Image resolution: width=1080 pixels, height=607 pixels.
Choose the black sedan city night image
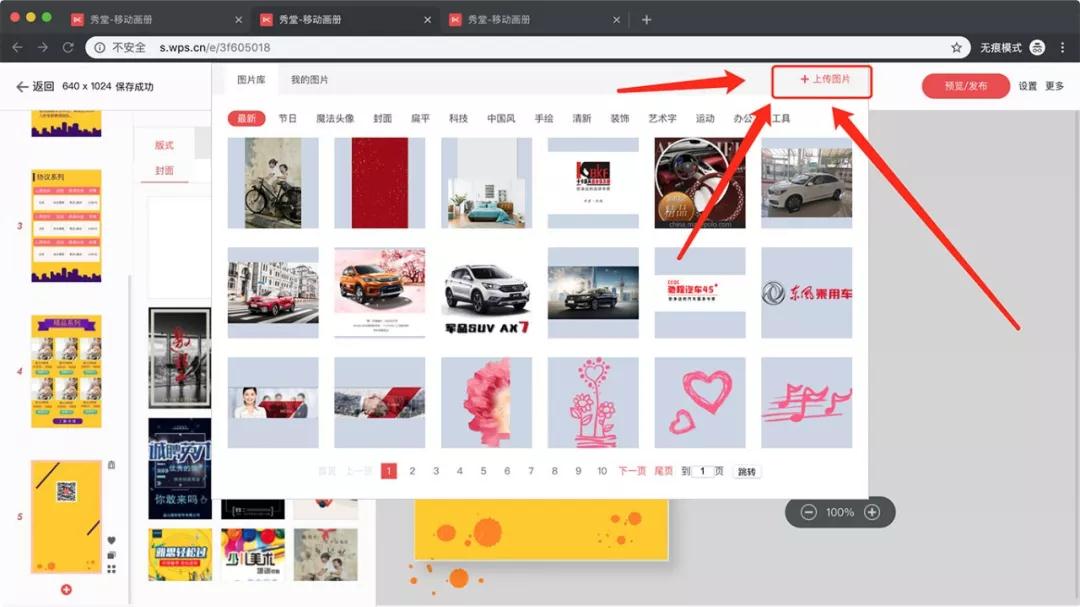point(593,293)
